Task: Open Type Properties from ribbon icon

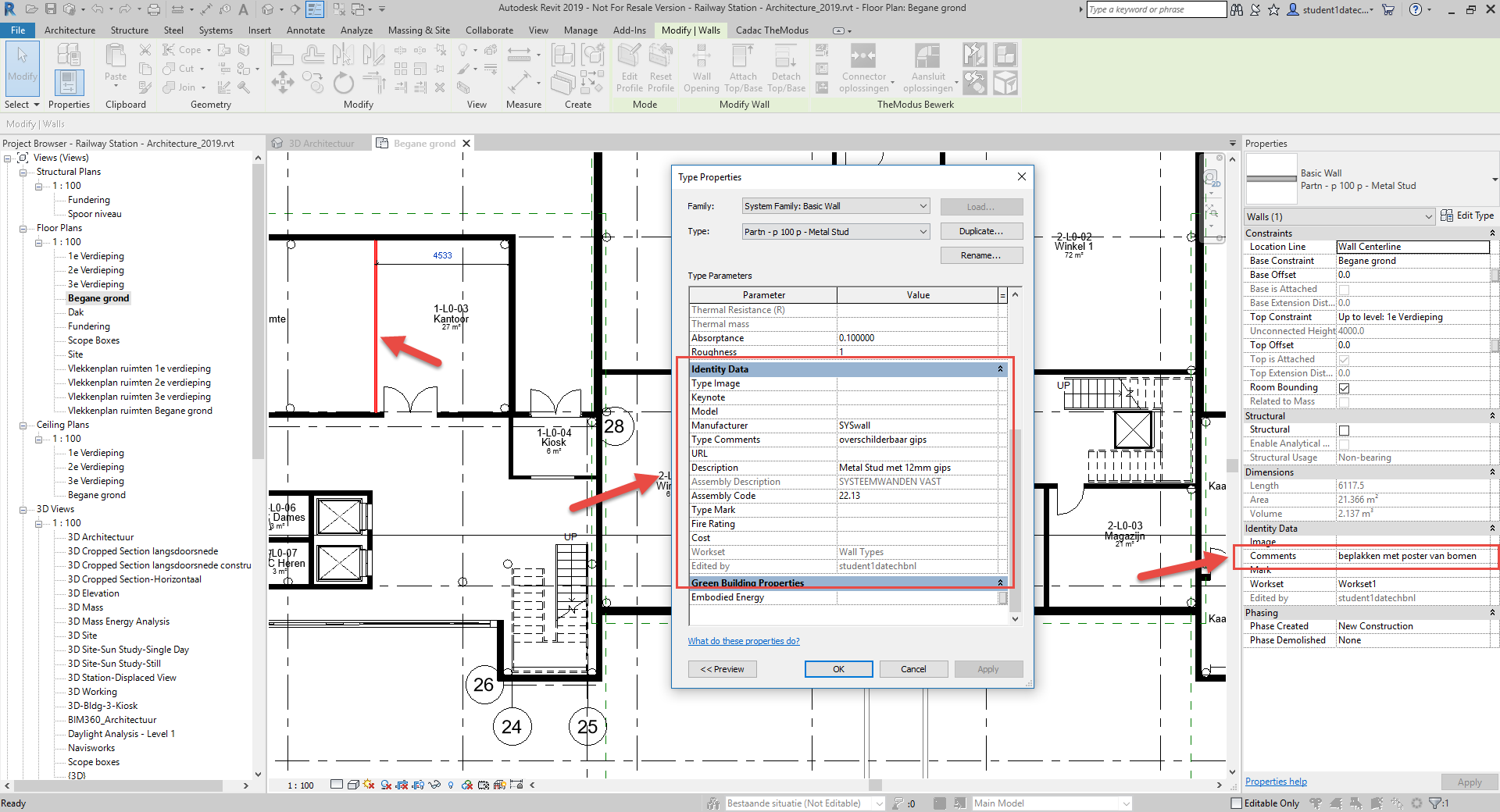Action: click(69, 54)
